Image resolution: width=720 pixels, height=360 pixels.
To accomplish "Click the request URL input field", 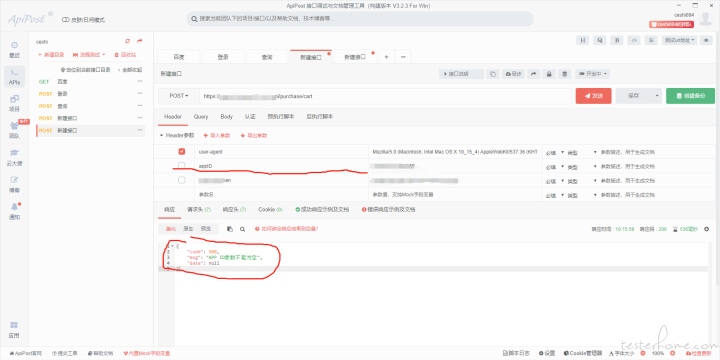I will (x=385, y=96).
